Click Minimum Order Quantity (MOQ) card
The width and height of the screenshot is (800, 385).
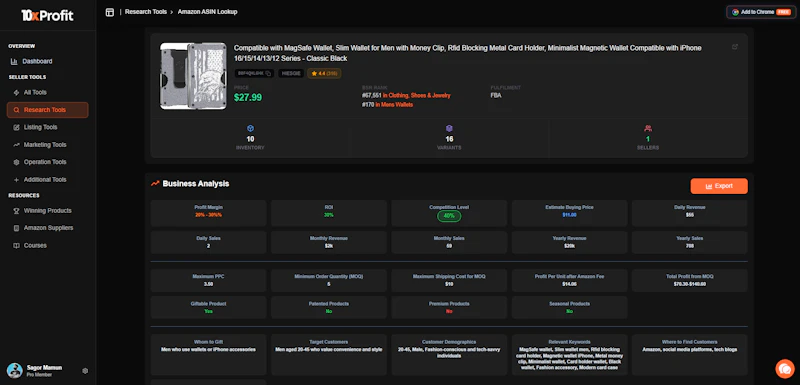(329, 280)
